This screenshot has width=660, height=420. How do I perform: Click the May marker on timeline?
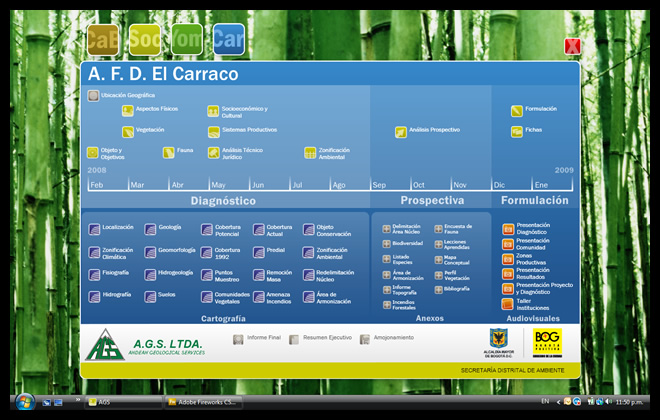(x=217, y=185)
